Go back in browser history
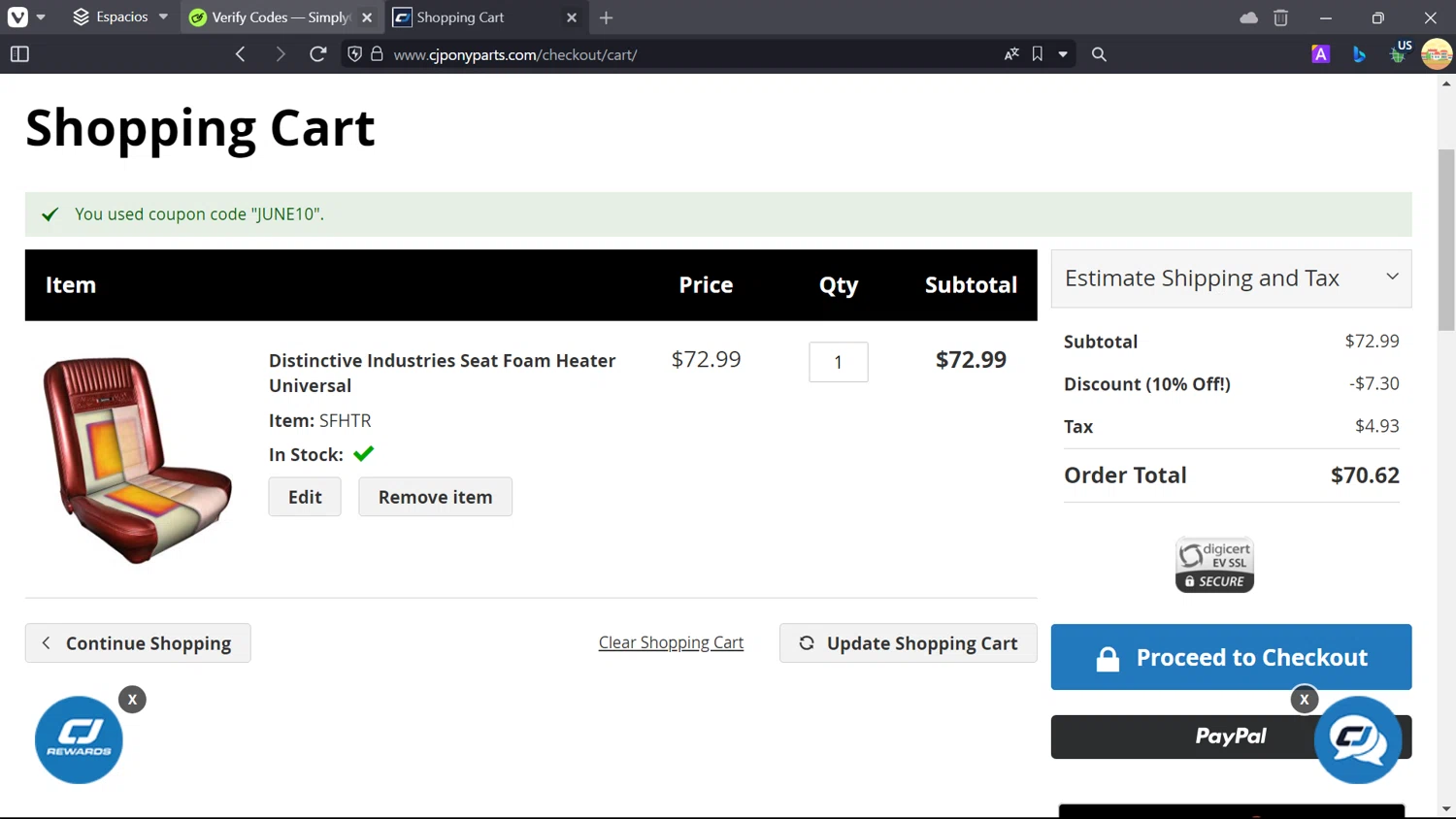Viewport: 1456px width, 819px height. [241, 54]
